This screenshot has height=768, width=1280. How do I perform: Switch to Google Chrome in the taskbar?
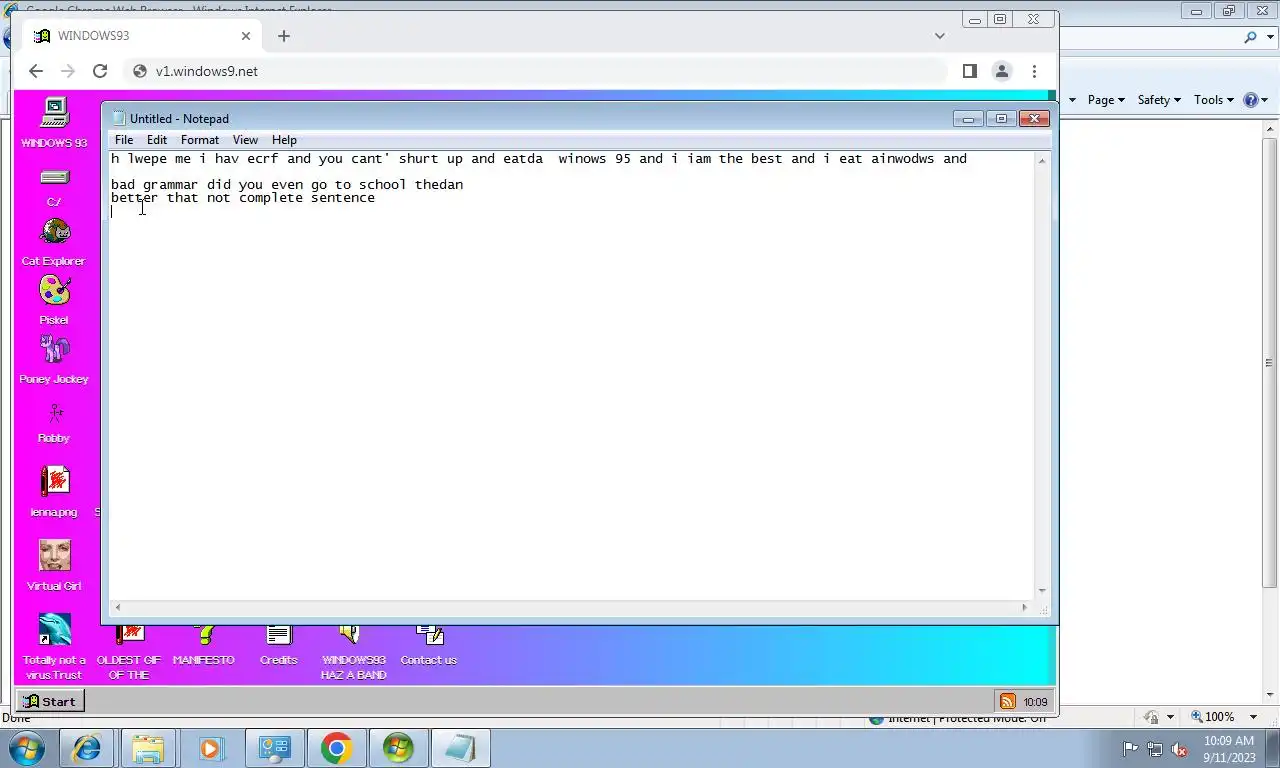[x=336, y=748]
